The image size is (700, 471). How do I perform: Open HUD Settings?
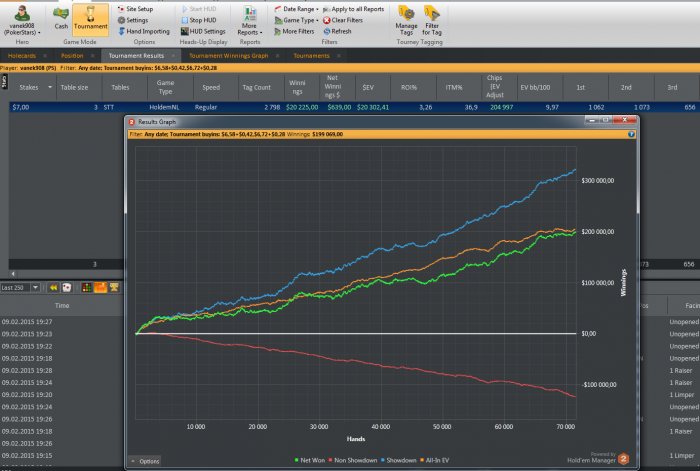[202, 31]
